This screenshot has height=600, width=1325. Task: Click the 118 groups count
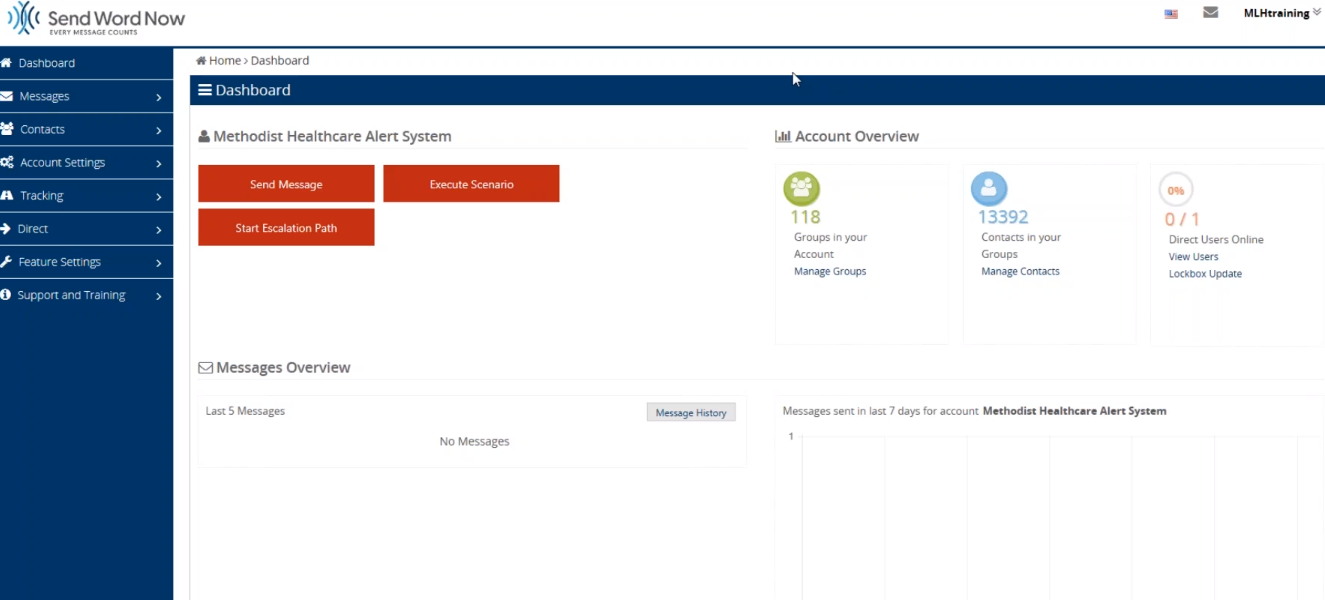[805, 217]
